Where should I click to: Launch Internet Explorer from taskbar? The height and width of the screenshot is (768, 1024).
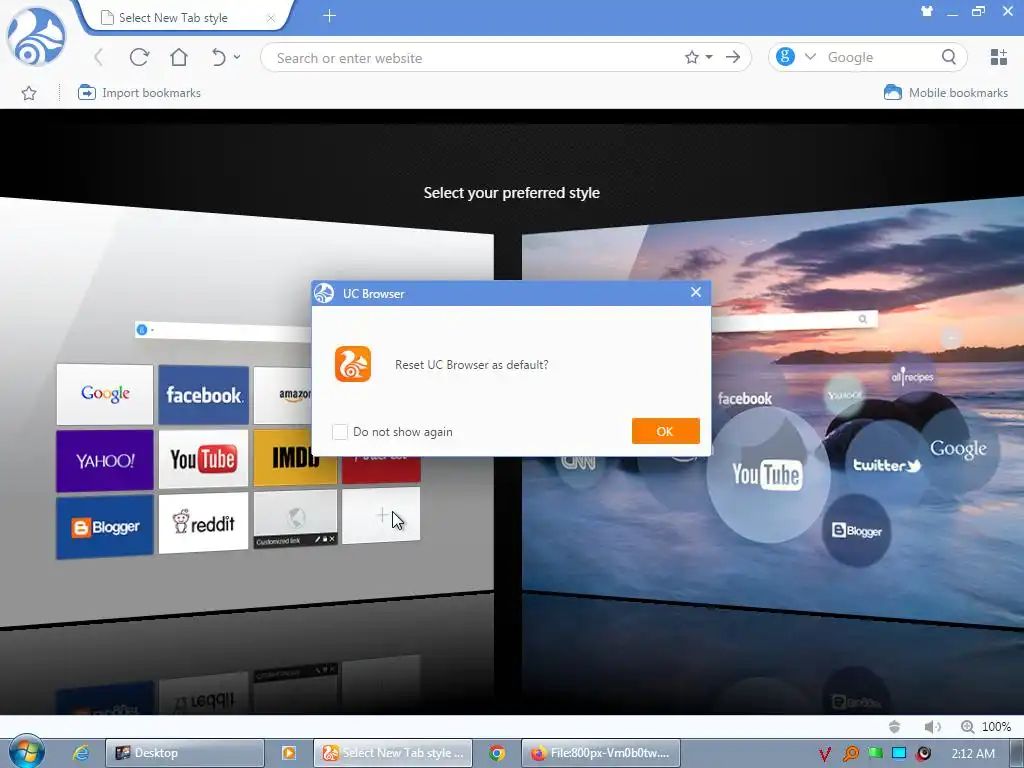pos(80,753)
